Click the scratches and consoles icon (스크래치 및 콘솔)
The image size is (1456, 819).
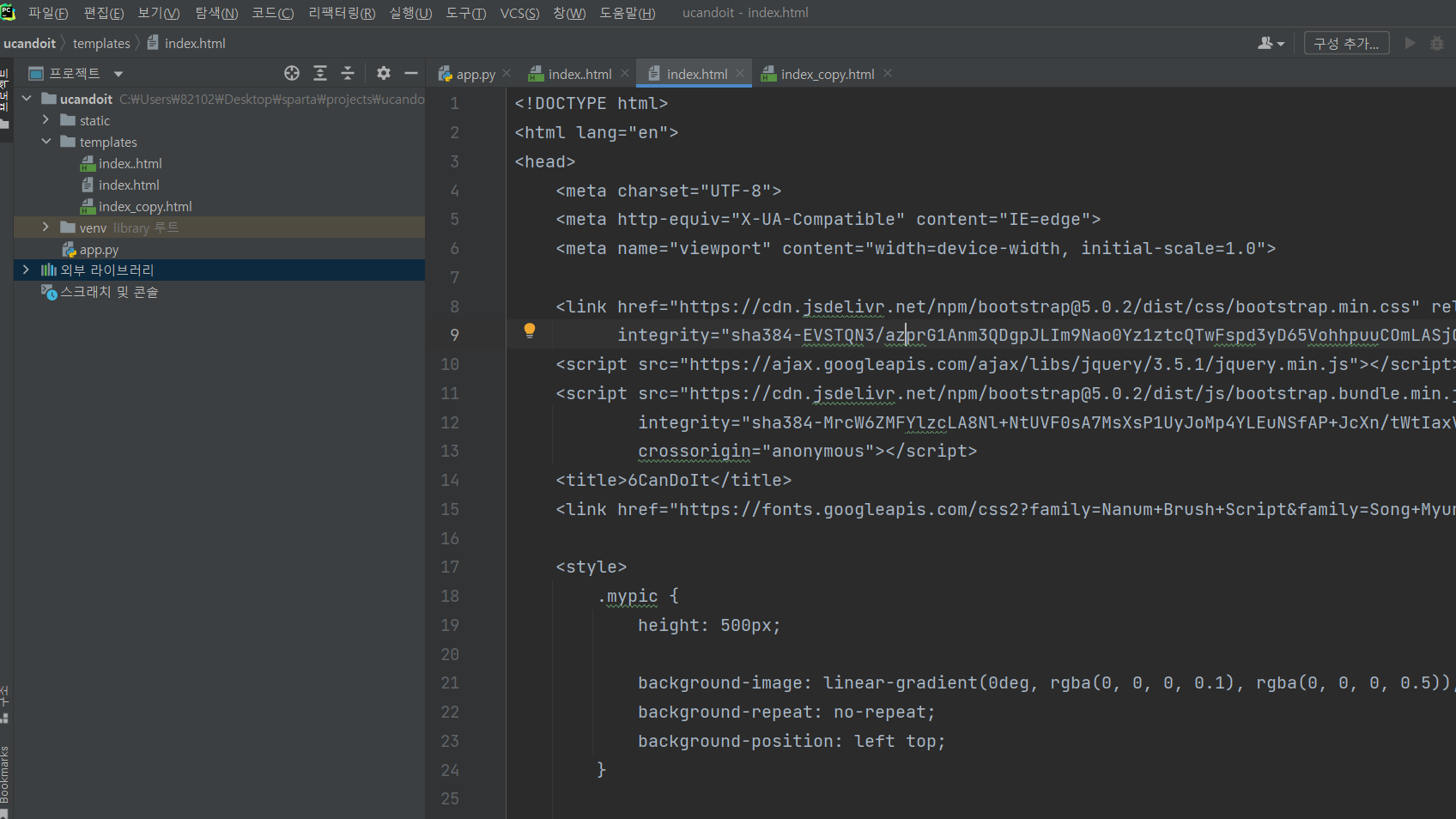(49, 292)
